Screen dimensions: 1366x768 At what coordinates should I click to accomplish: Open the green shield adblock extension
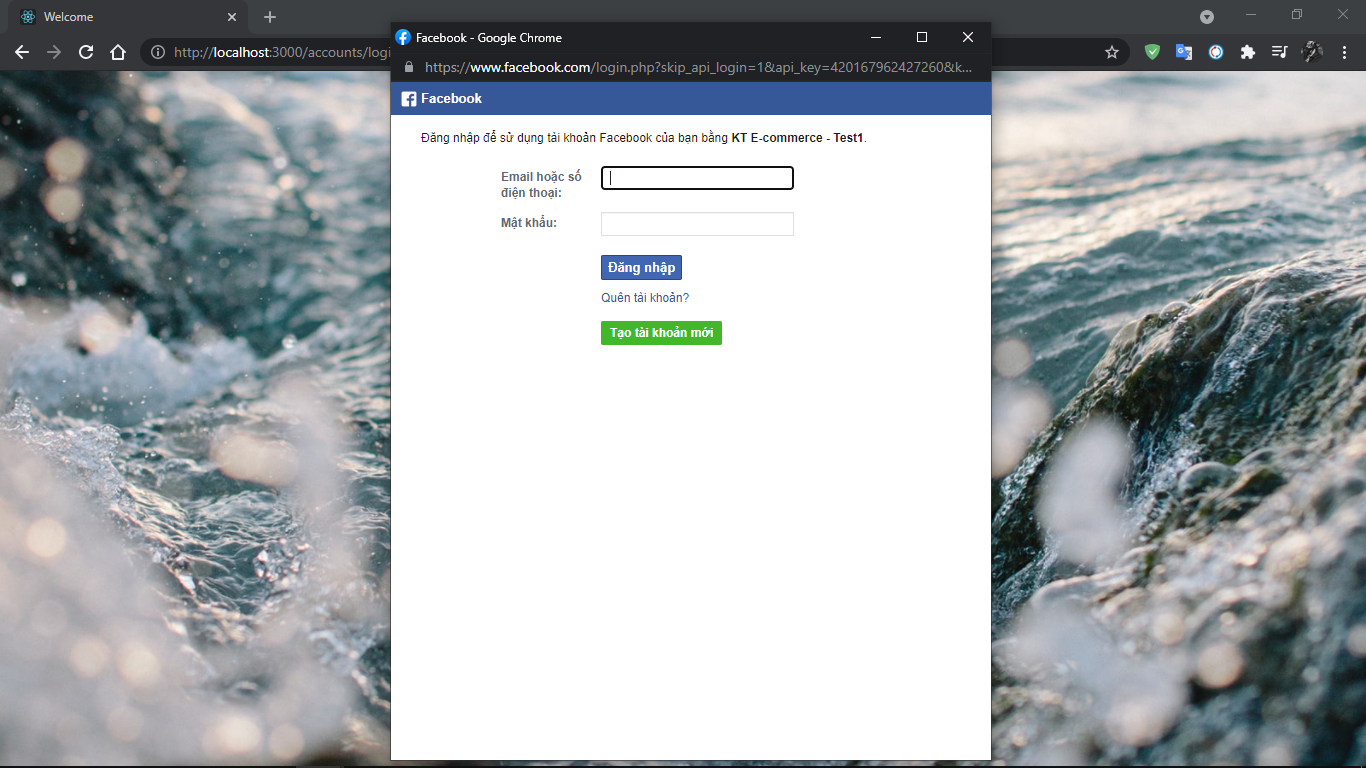(1152, 52)
